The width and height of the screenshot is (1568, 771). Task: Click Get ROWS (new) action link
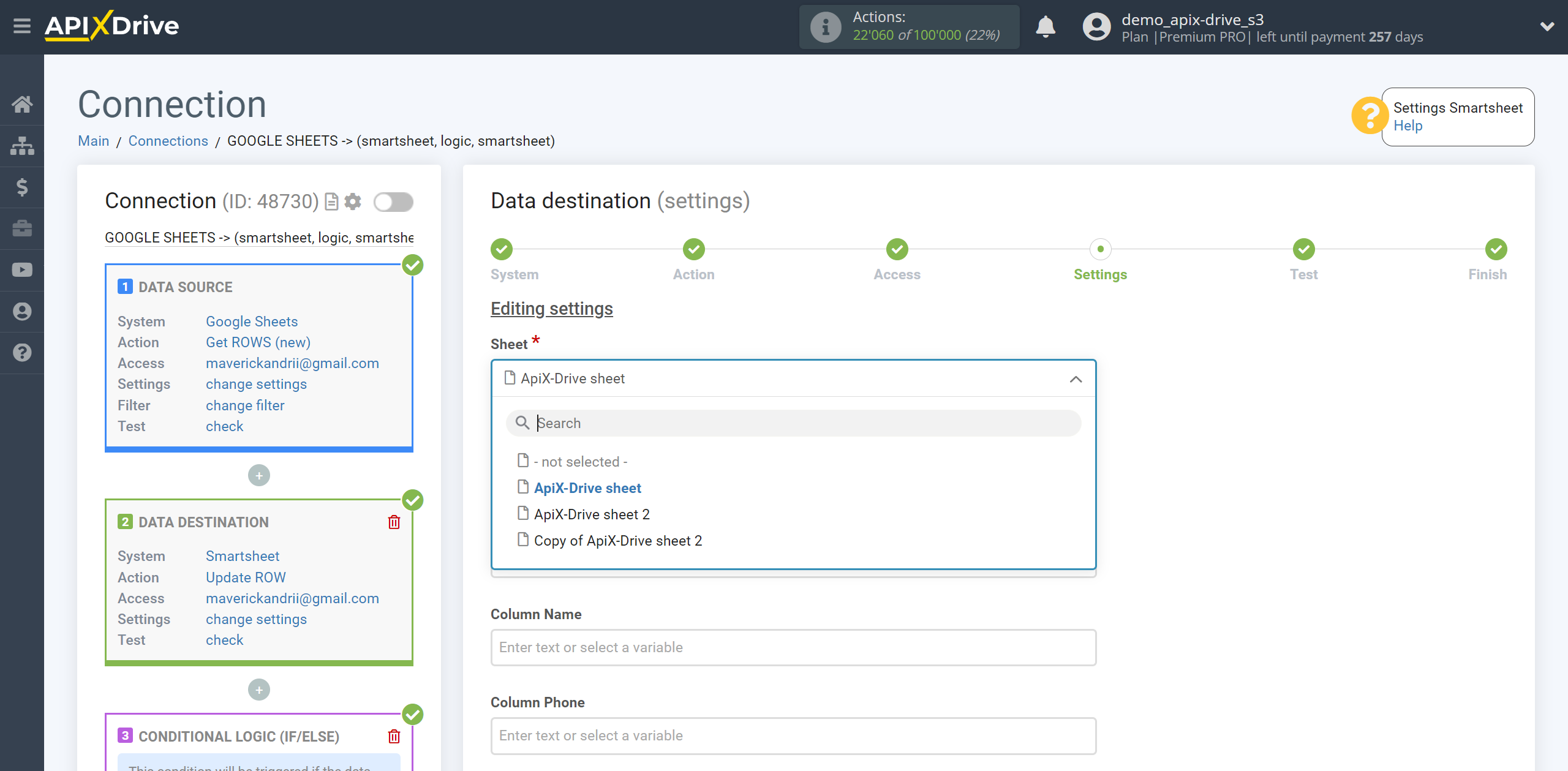(258, 342)
